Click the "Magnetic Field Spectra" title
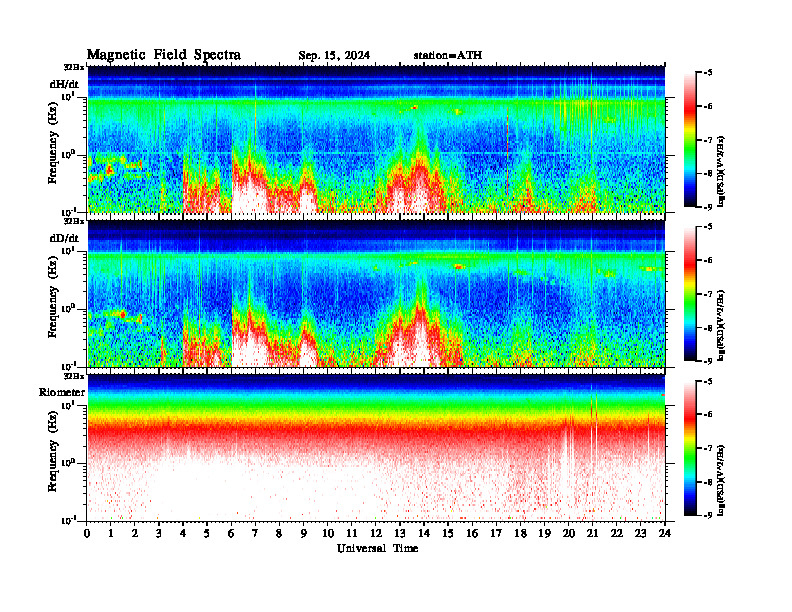 [x=164, y=55]
